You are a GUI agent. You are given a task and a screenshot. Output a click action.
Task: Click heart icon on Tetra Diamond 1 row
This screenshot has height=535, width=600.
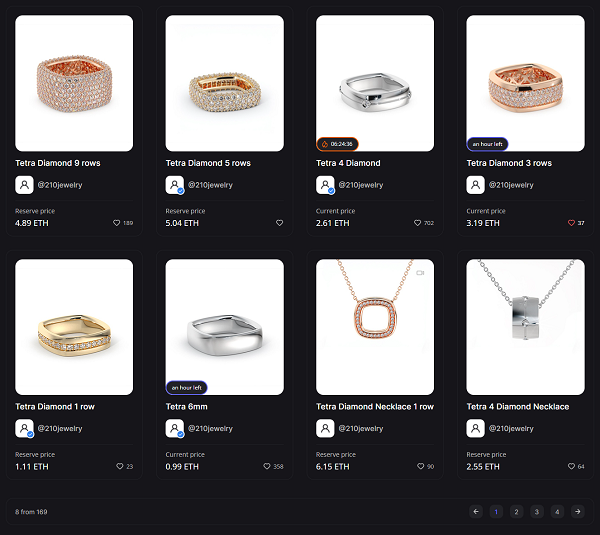pyautogui.click(x=120, y=466)
